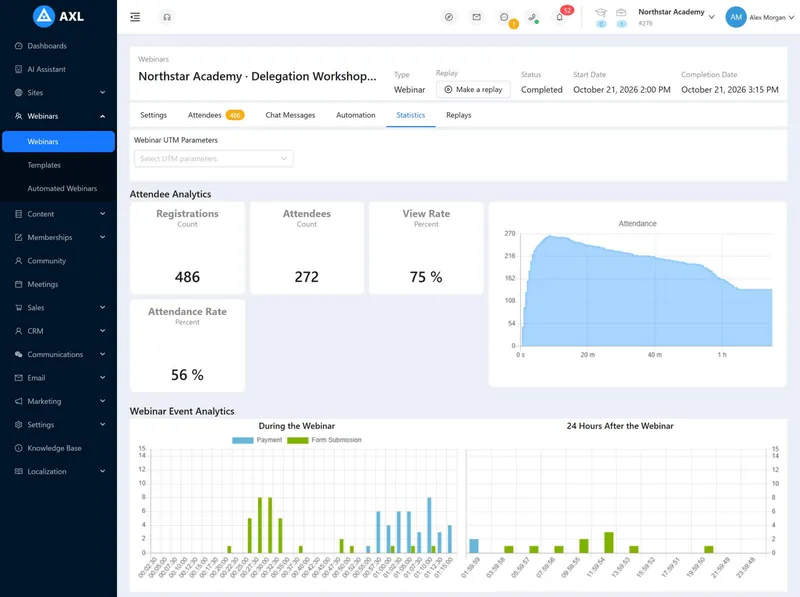Click the Attendees count 272

(x=307, y=277)
